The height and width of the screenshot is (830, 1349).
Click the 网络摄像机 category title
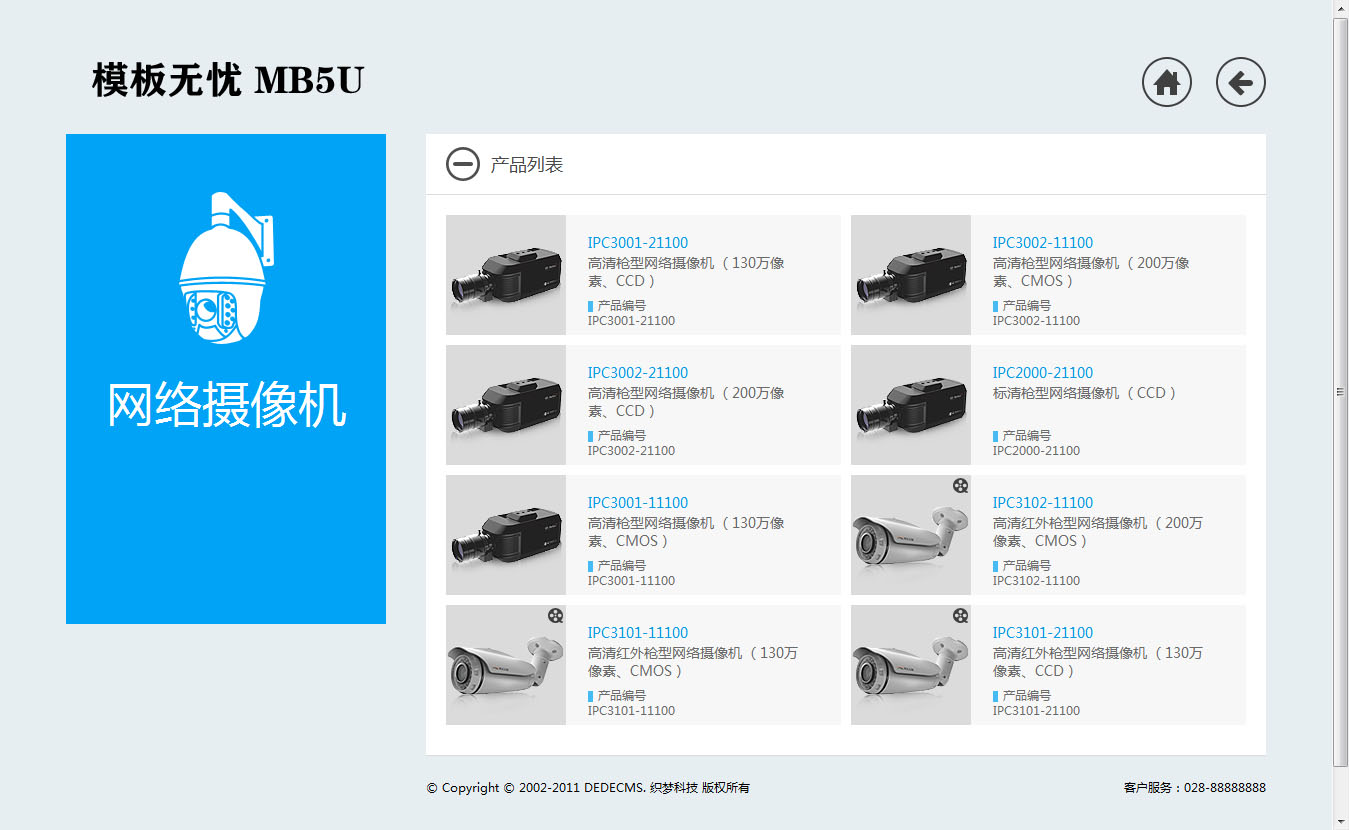point(226,406)
